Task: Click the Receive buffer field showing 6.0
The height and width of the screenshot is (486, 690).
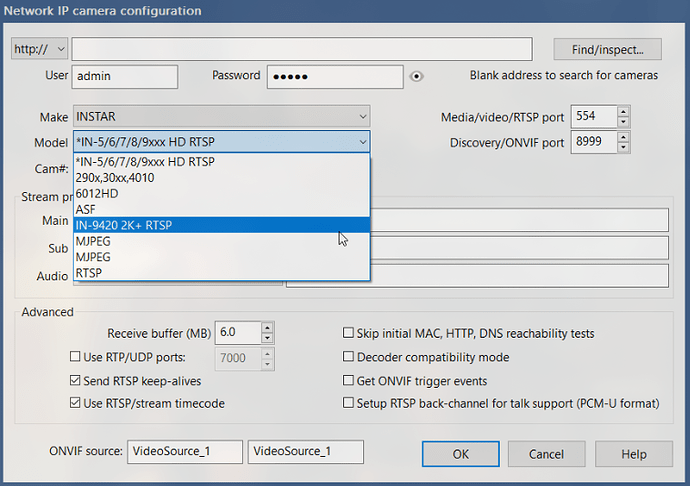Action: tap(238, 333)
